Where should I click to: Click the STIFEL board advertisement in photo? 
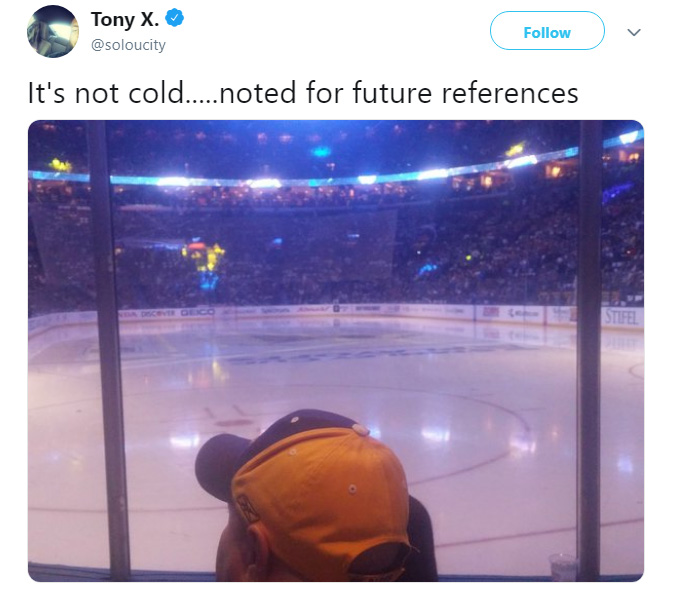(x=621, y=318)
